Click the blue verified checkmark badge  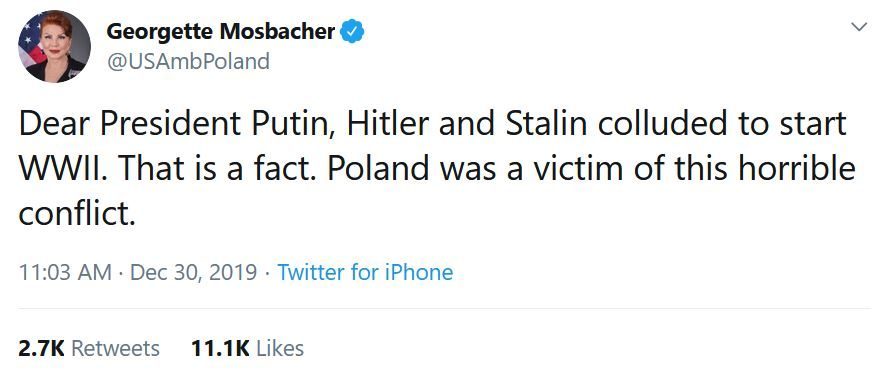[x=352, y=32]
